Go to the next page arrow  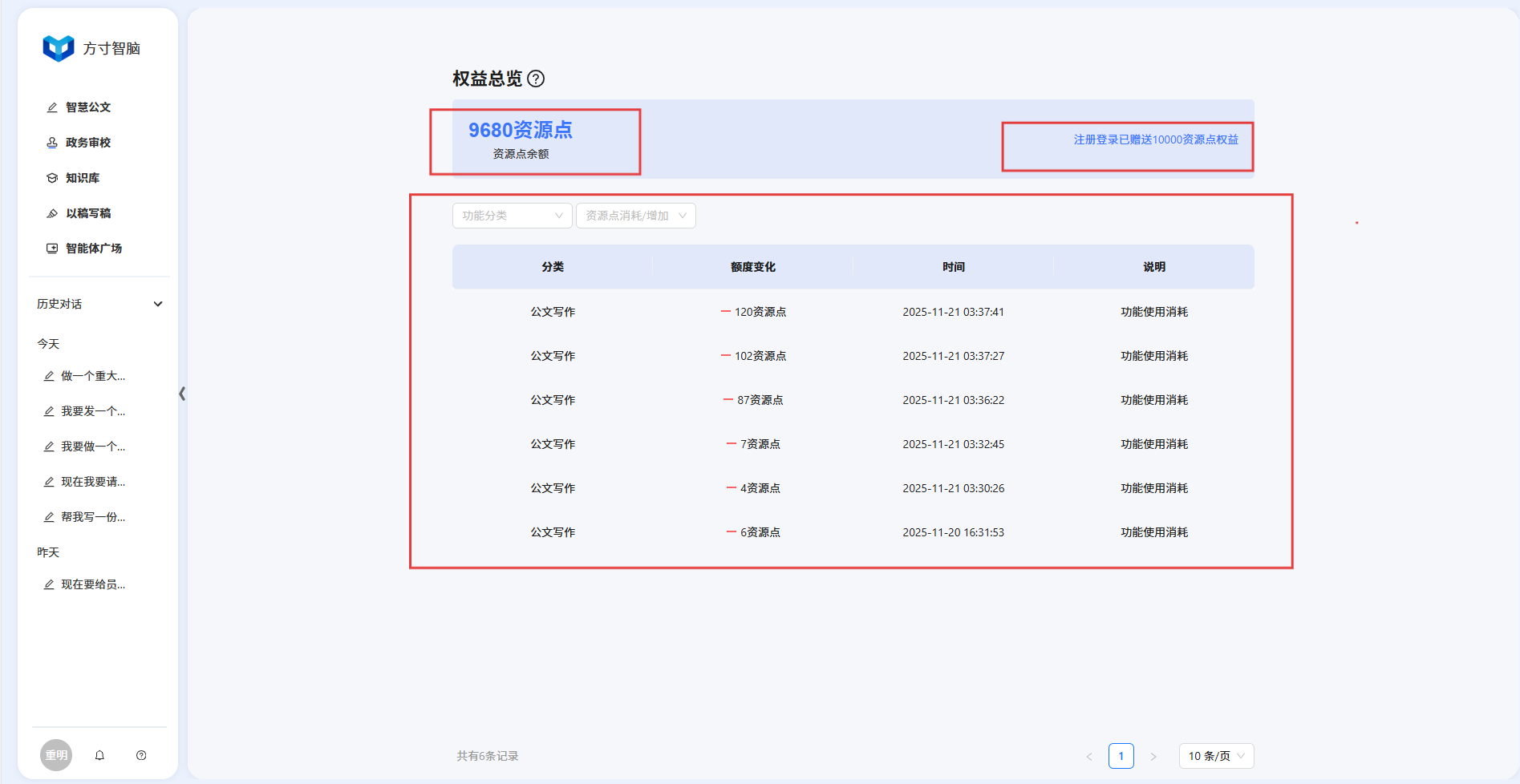point(1153,756)
